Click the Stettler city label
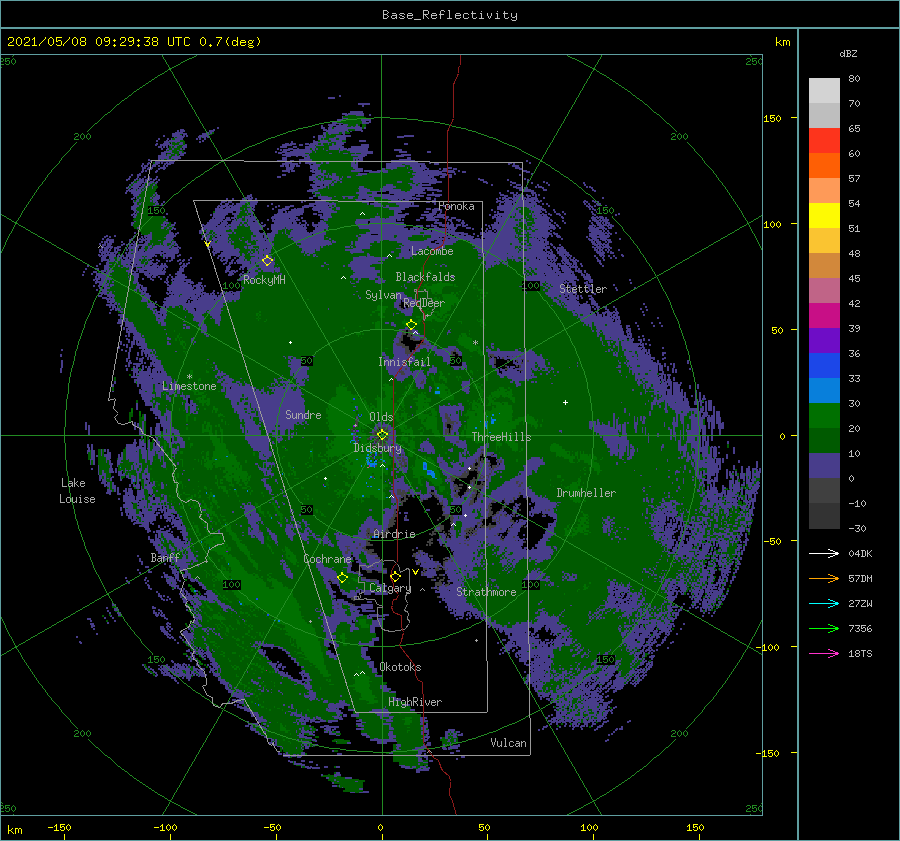Screen dimensions: 900x841 583,289
